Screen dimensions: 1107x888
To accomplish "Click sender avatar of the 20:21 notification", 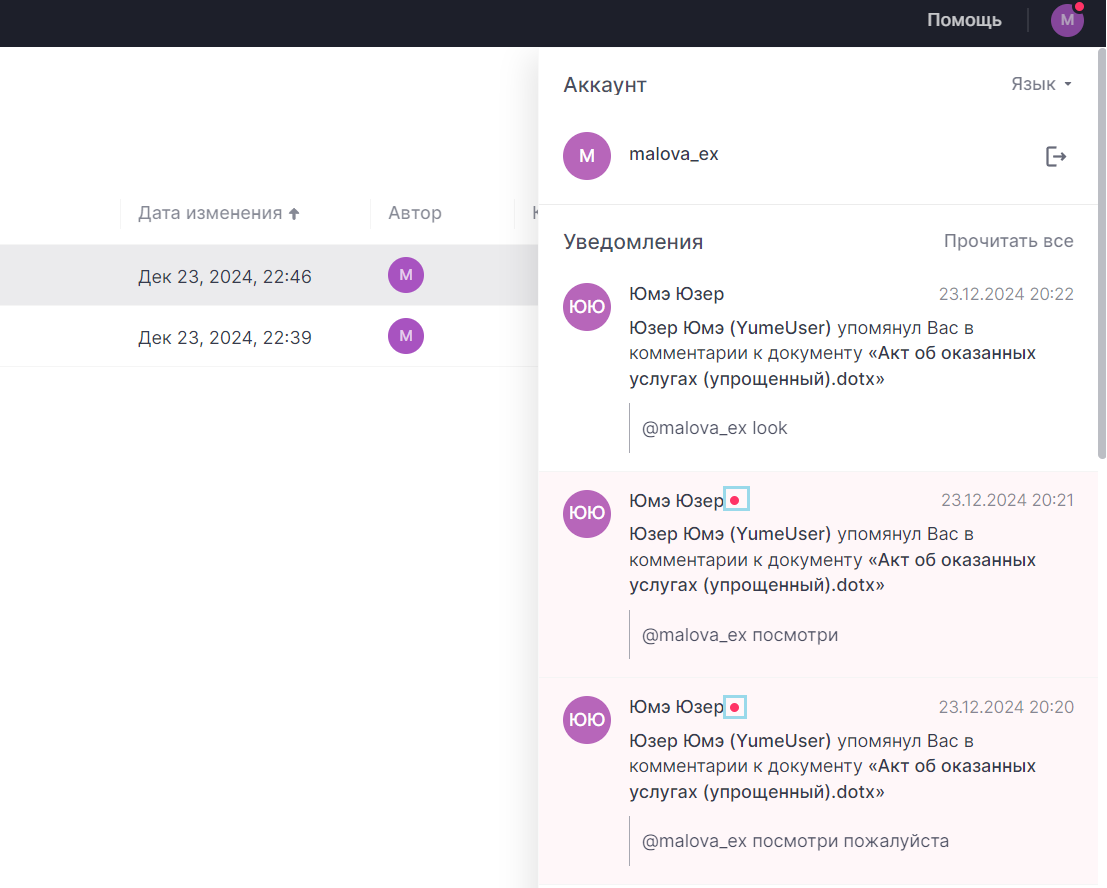I will 587,514.
